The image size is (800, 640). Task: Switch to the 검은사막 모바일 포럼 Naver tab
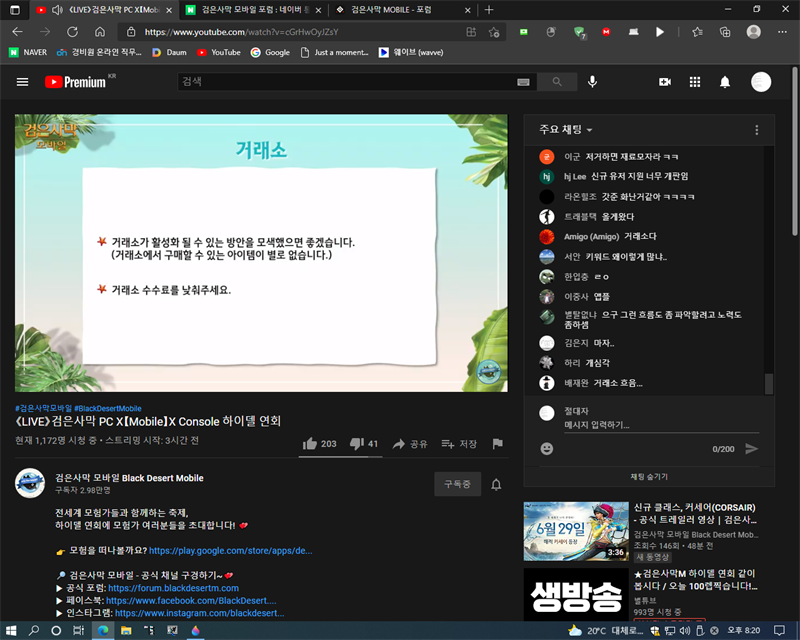(250, 10)
